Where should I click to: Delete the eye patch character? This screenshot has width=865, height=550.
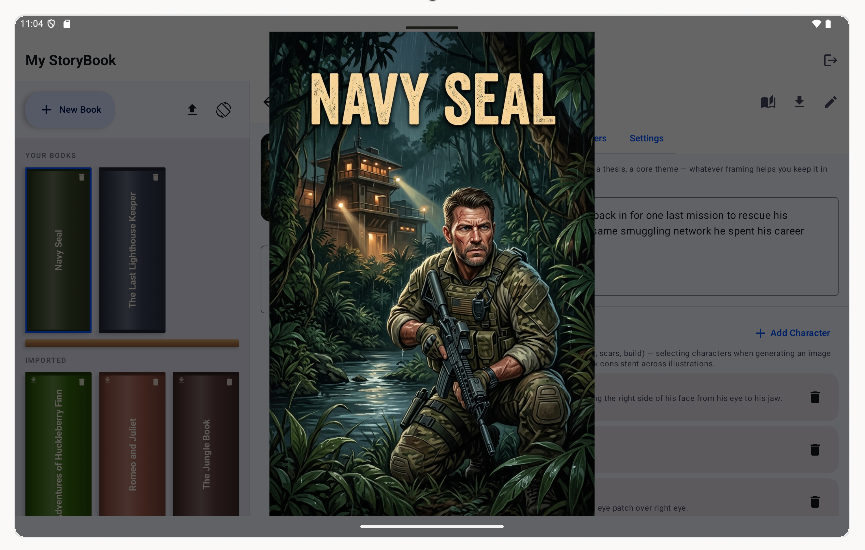point(815,501)
